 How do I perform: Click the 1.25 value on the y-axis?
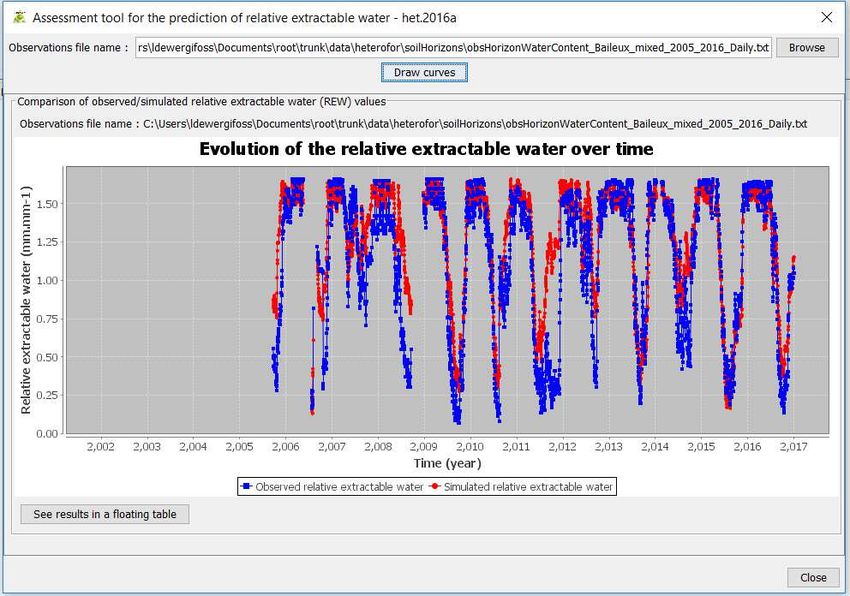click(x=47, y=242)
